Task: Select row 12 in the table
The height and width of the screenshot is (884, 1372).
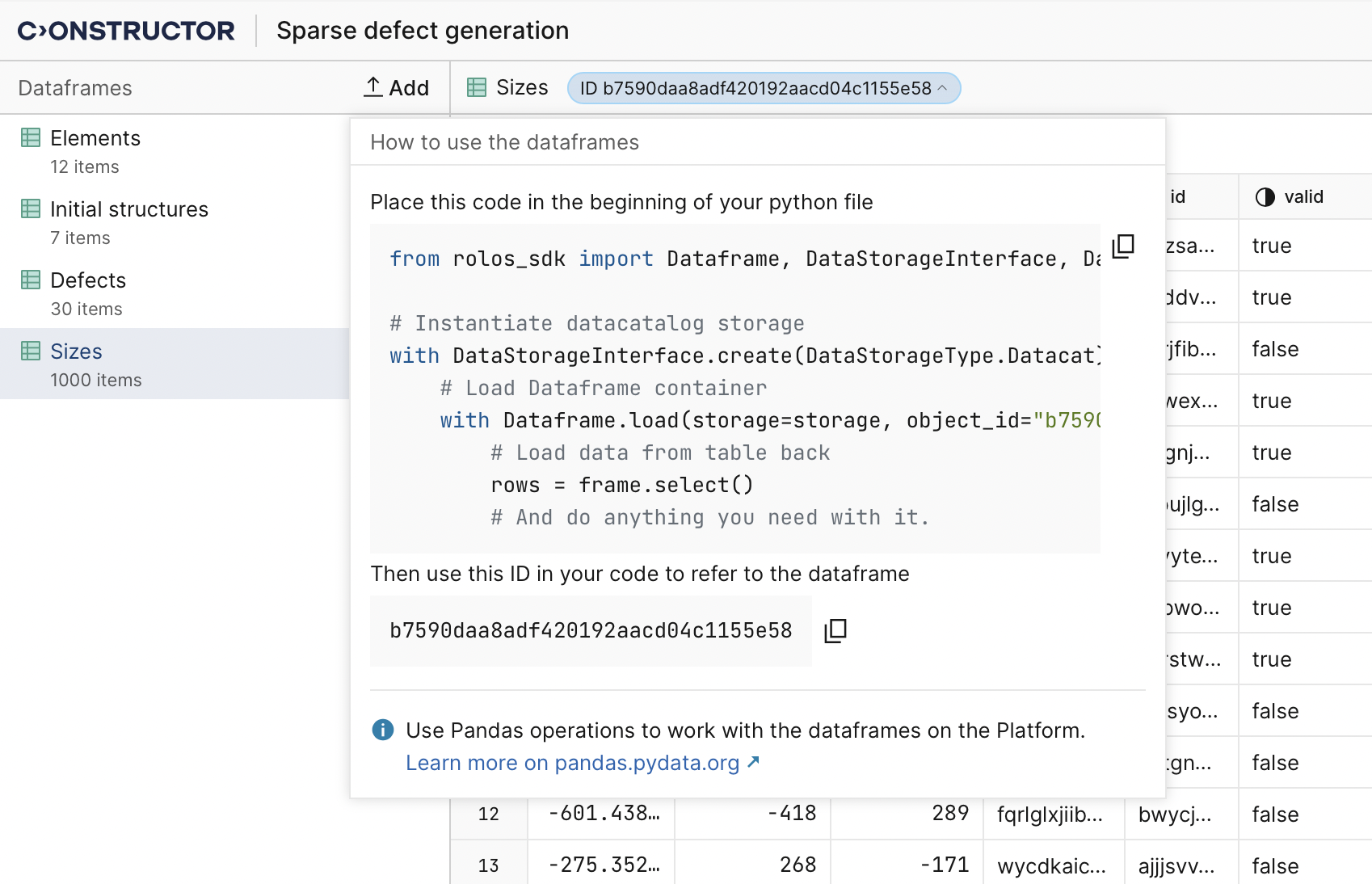Action: pyautogui.click(x=488, y=814)
